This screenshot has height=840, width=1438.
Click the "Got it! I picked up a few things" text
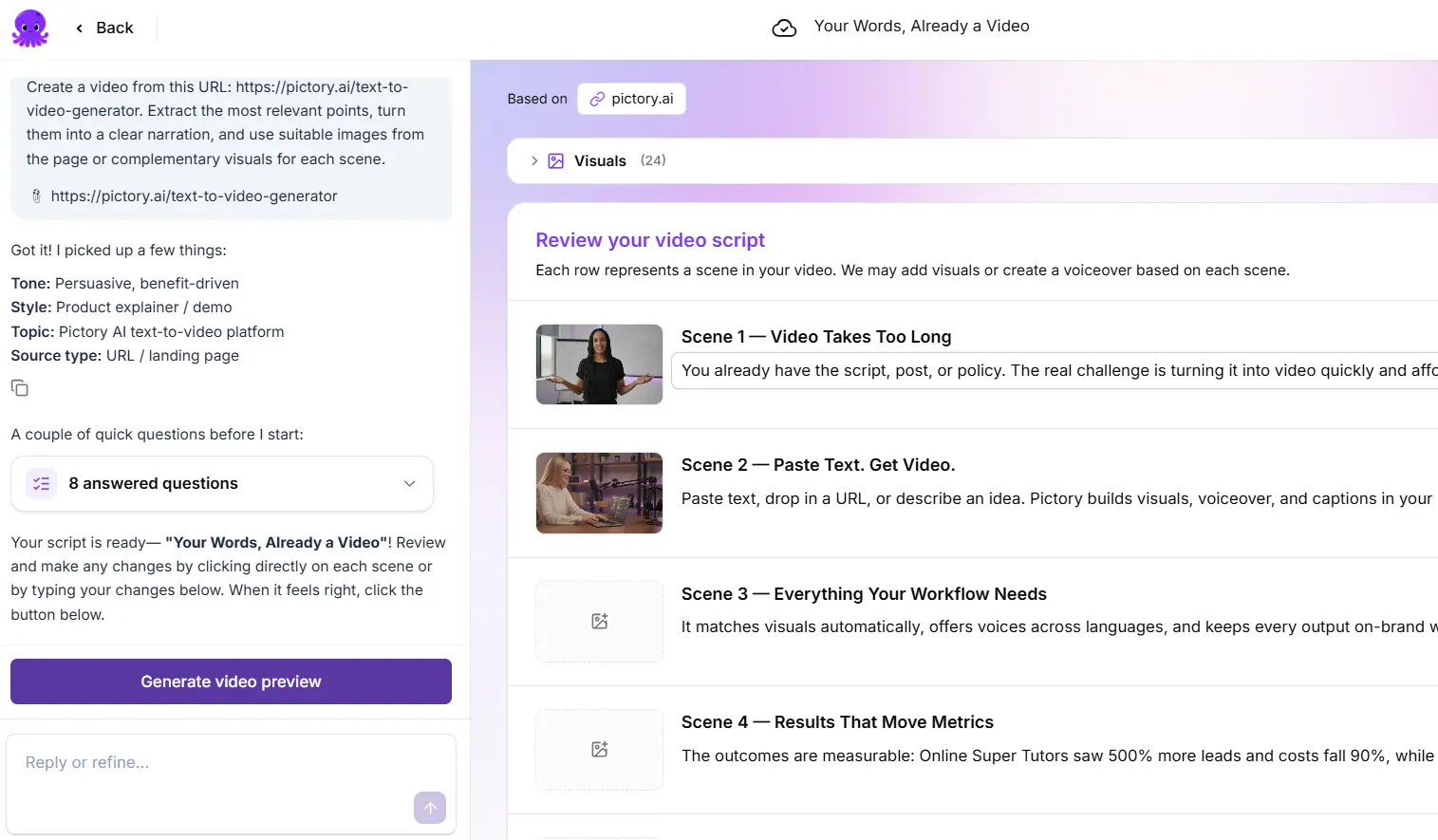tap(119, 251)
